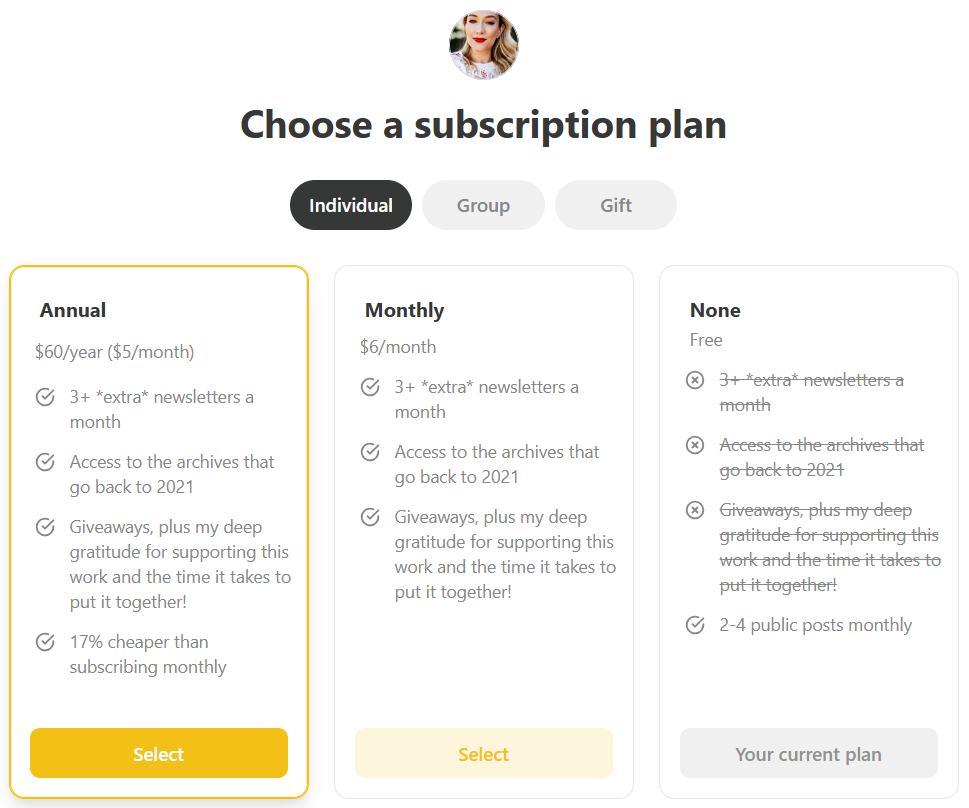969x808 pixels.
Task: Click the checkmark beside "Giveaways" in Monthly plan
Action: point(370,516)
